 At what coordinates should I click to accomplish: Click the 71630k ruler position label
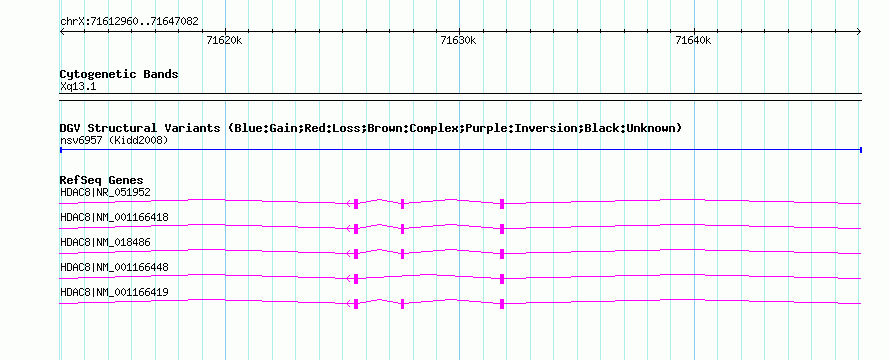click(x=459, y=40)
